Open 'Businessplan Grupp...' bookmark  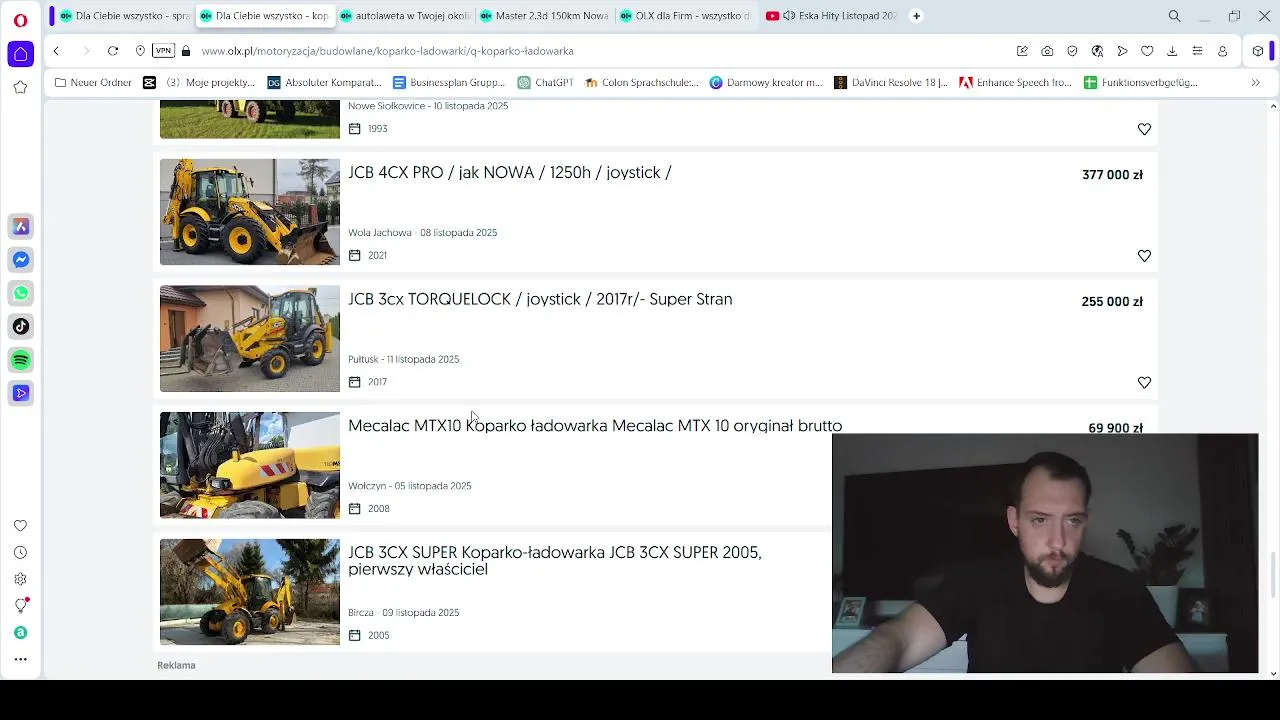tap(449, 83)
